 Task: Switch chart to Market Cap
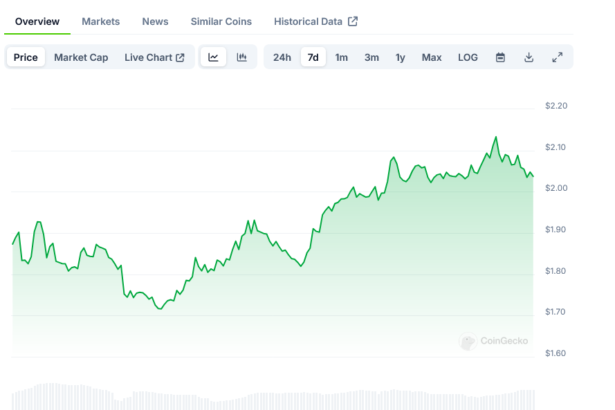(x=81, y=57)
